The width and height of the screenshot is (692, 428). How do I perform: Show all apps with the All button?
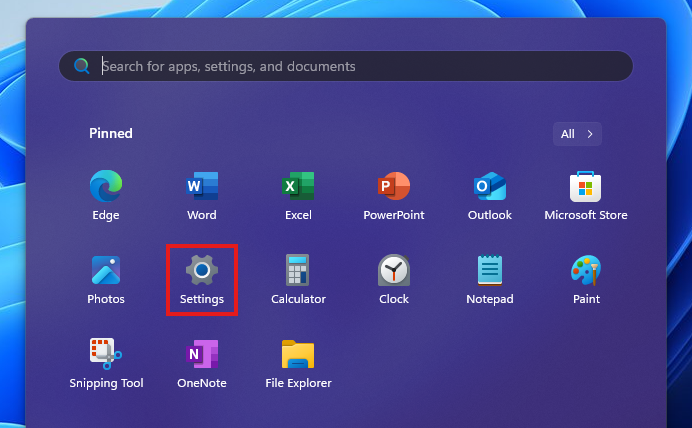577,134
